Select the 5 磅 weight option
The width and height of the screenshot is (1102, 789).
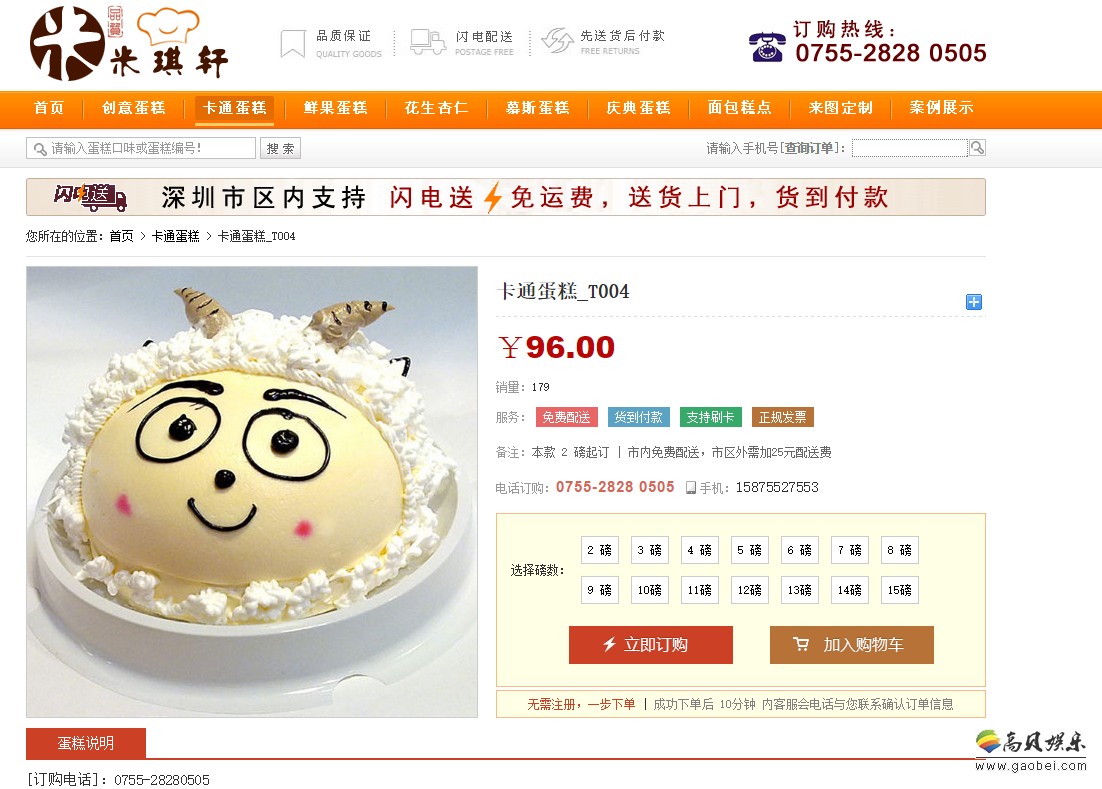(x=749, y=550)
